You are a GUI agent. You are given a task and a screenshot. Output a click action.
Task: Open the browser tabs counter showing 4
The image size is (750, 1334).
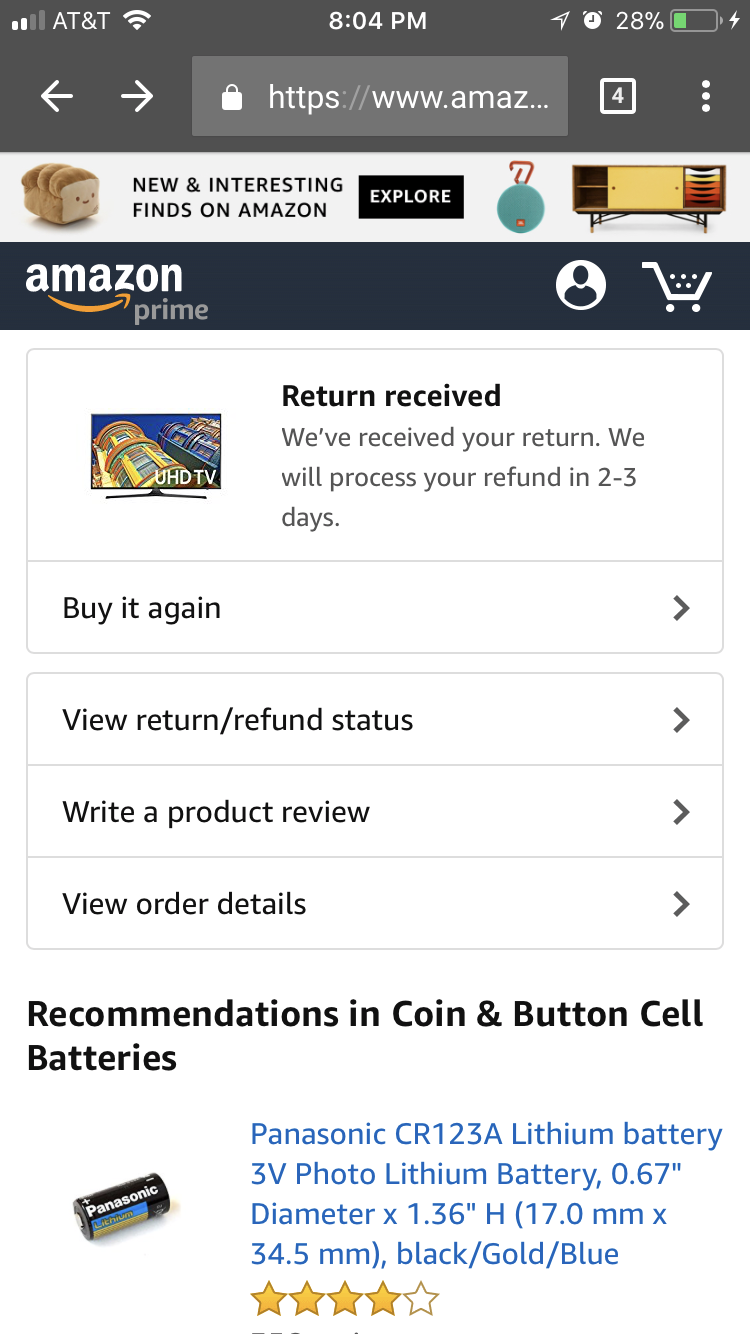[618, 97]
